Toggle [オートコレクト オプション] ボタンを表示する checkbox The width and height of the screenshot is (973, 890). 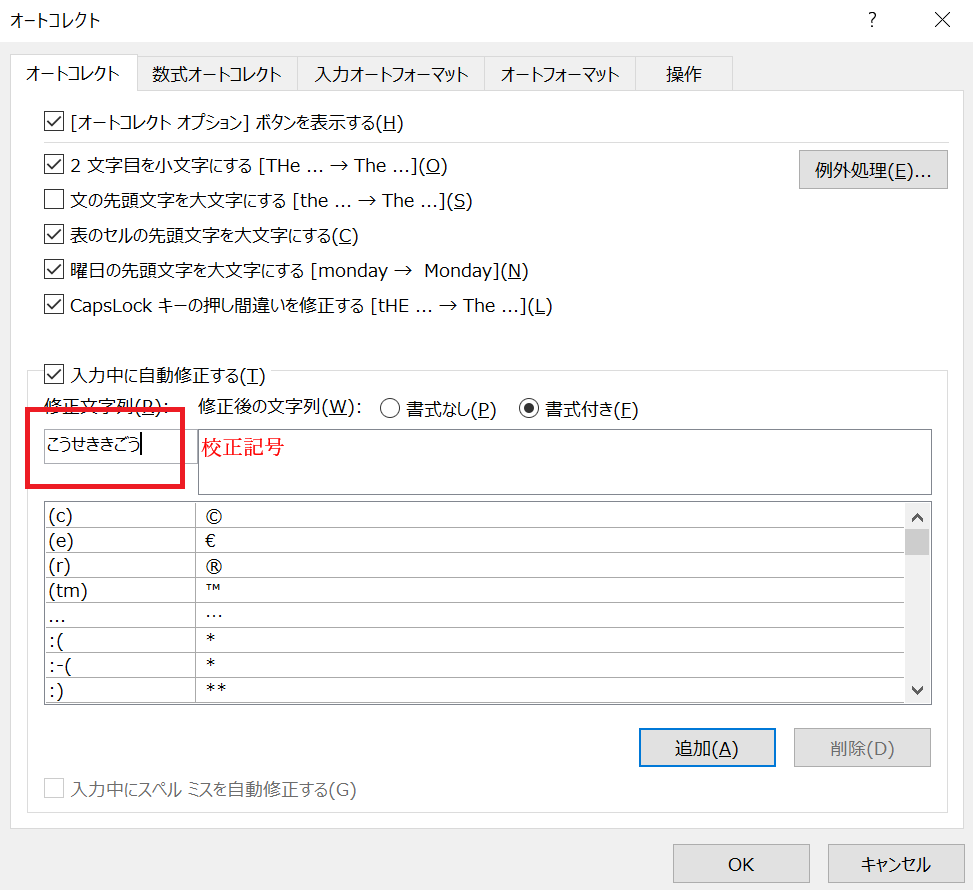point(54,122)
